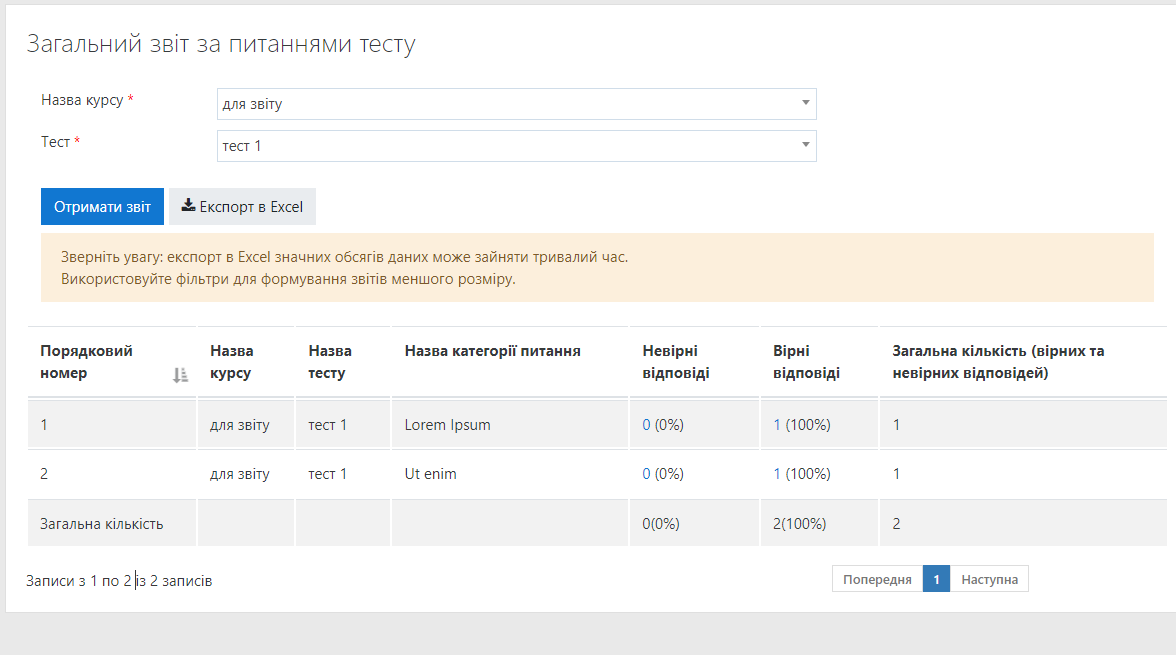The width and height of the screenshot is (1176, 655).
Task: Click the Отримати звіт button
Action: pos(102,206)
